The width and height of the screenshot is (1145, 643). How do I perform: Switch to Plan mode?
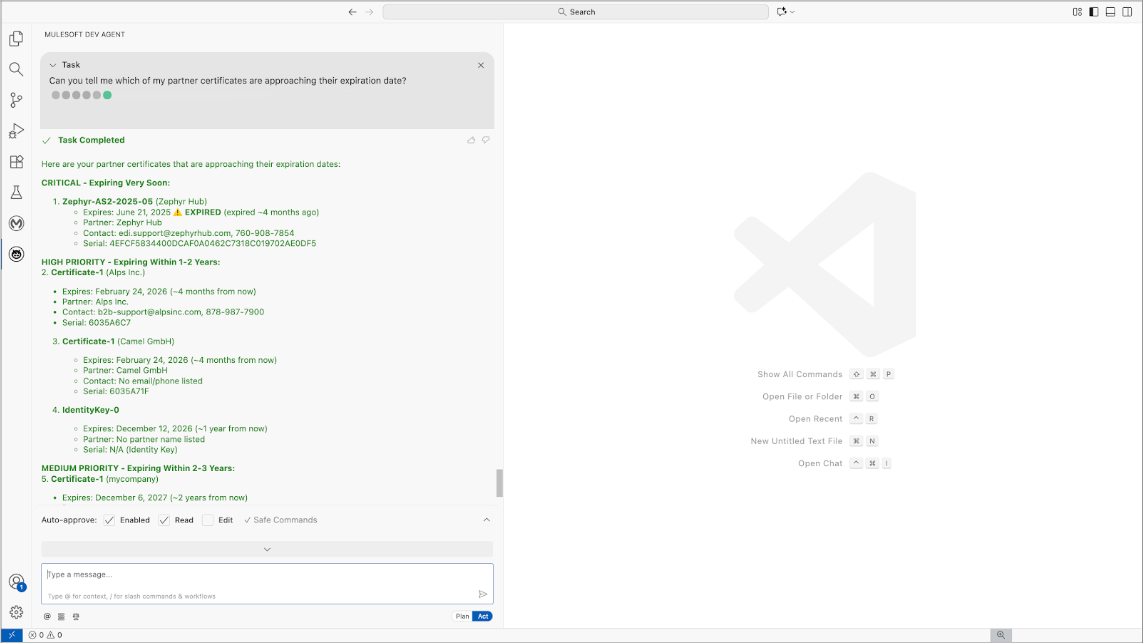(x=462, y=616)
